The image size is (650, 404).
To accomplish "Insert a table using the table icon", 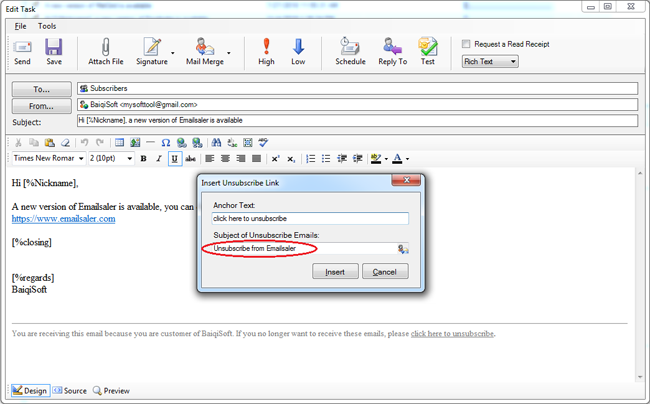I will pyautogui.click(x=119, y=143).
